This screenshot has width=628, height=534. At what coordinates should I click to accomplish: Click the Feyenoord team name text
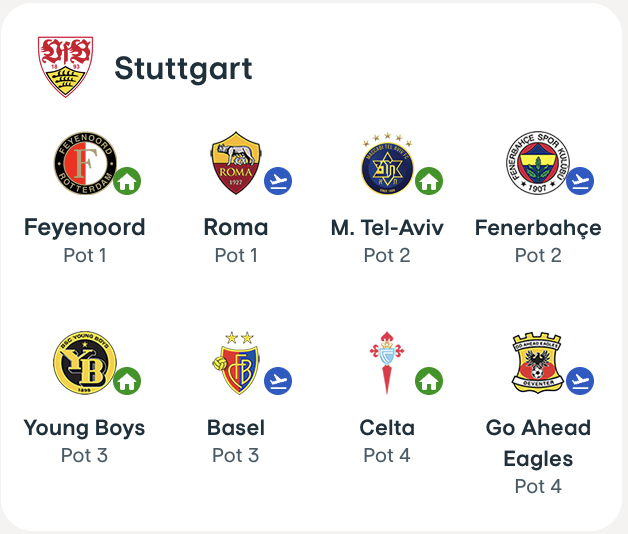pyautogui.click(x=84, y=227)
